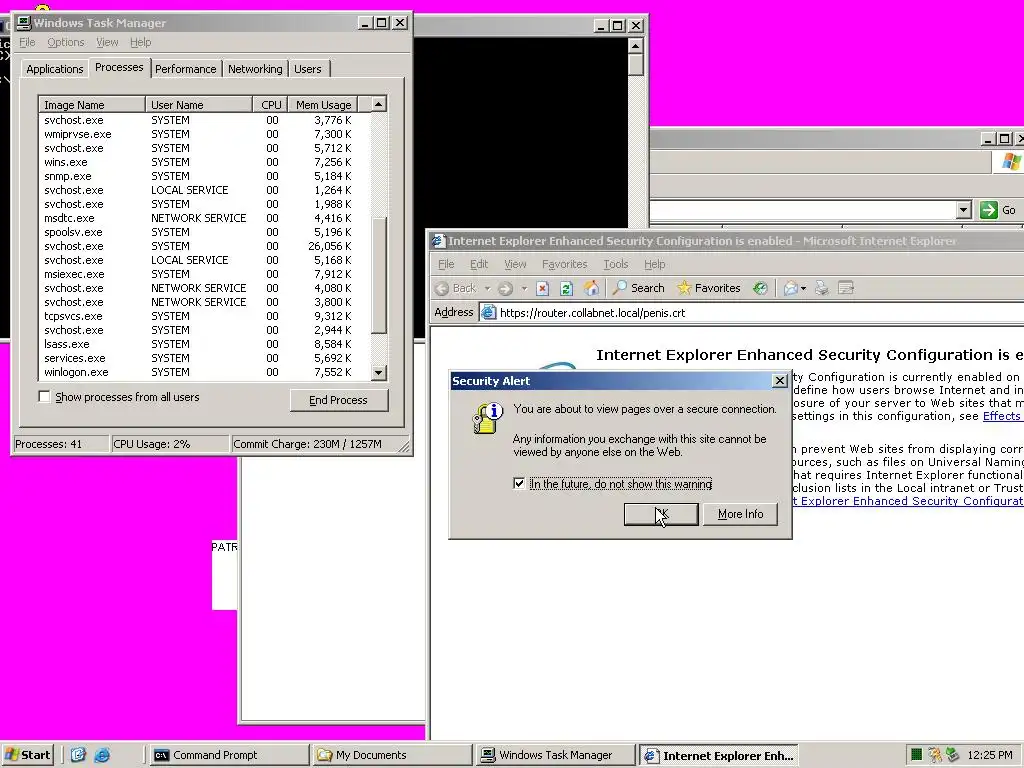
Task: Select the wmiprvse.exe process row
Action: click(204, 134)
